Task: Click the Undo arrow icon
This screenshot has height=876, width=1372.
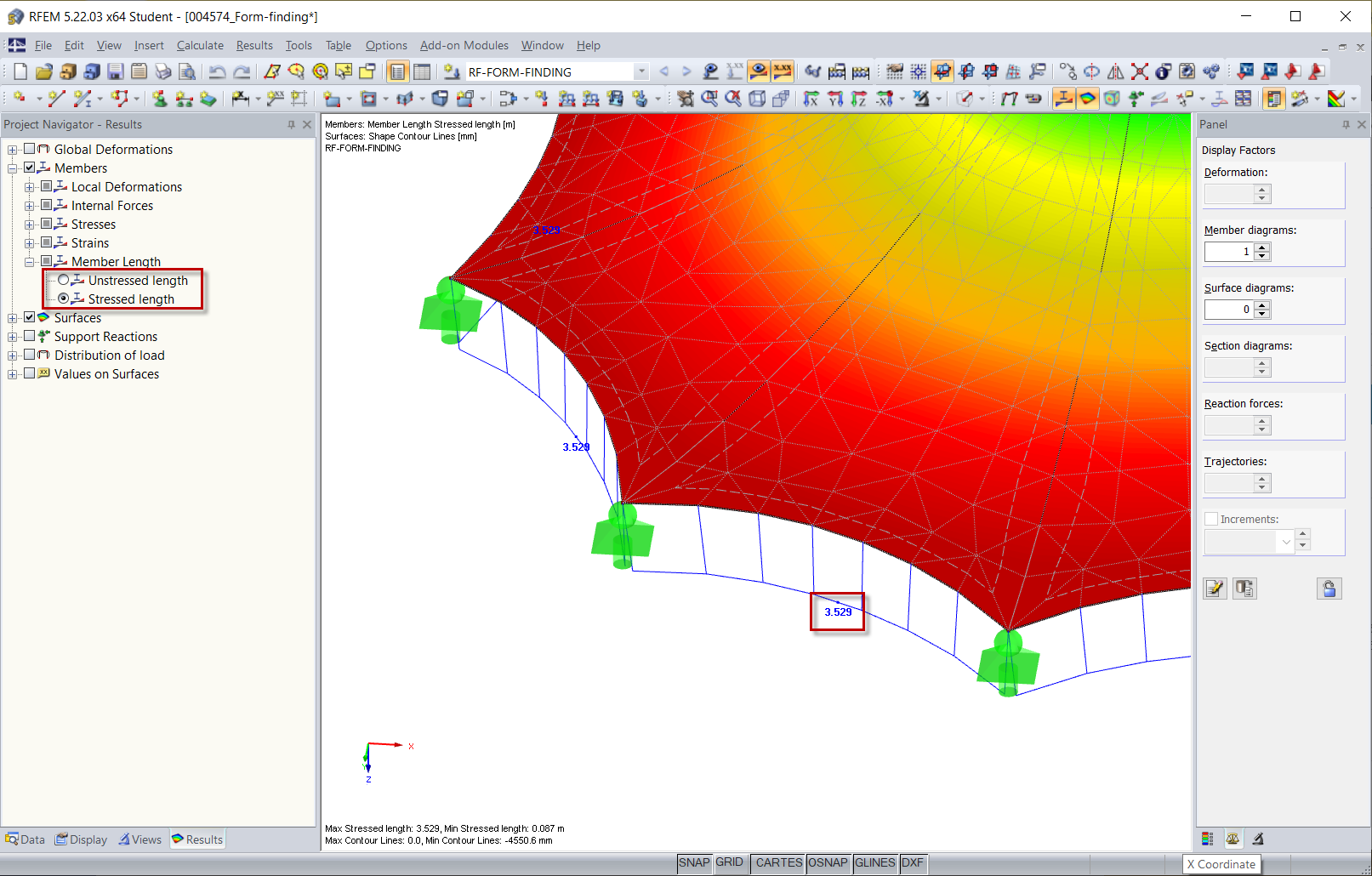Action: pos(218,71)
